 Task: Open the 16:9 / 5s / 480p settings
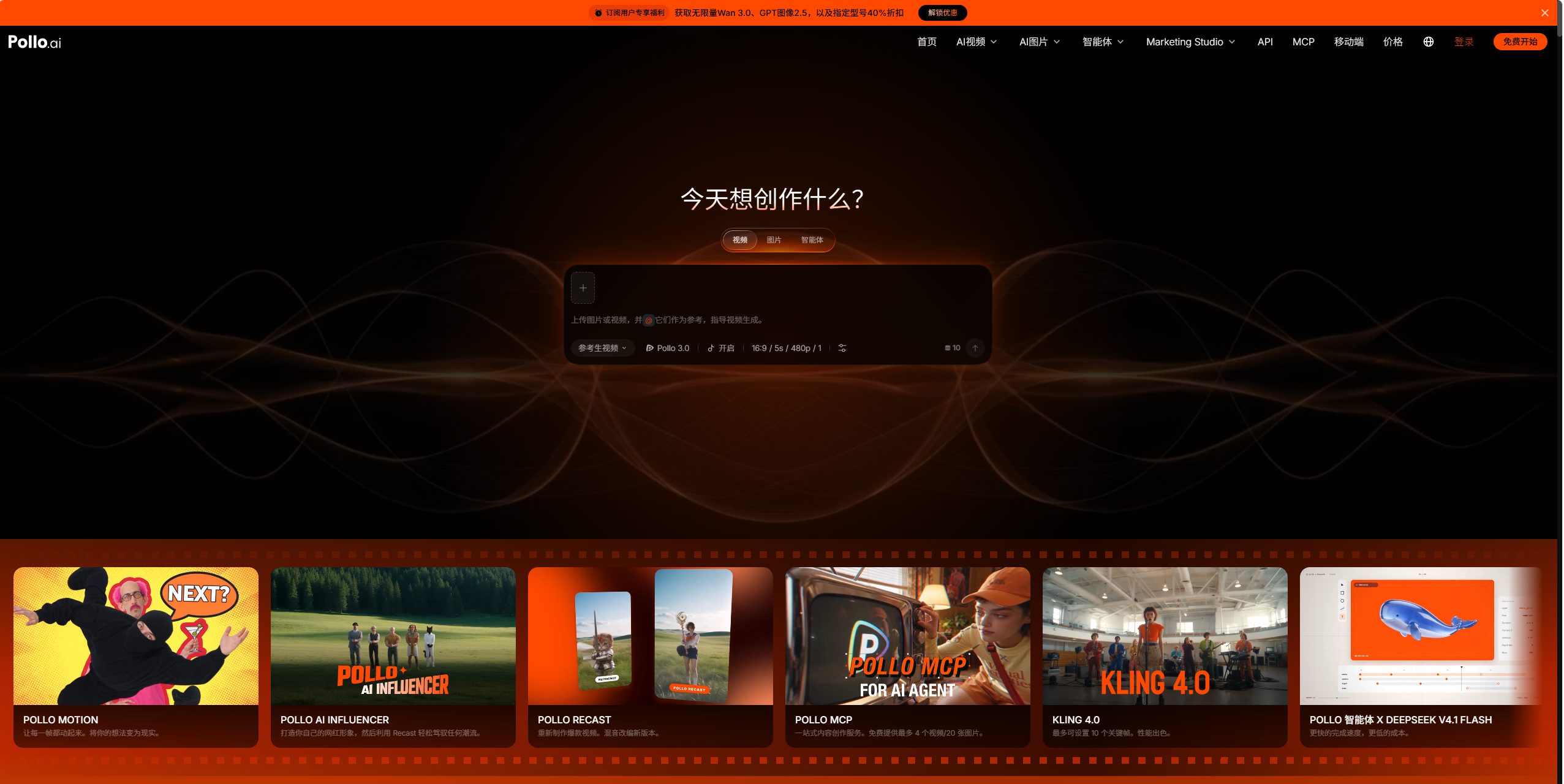point(787,348)
